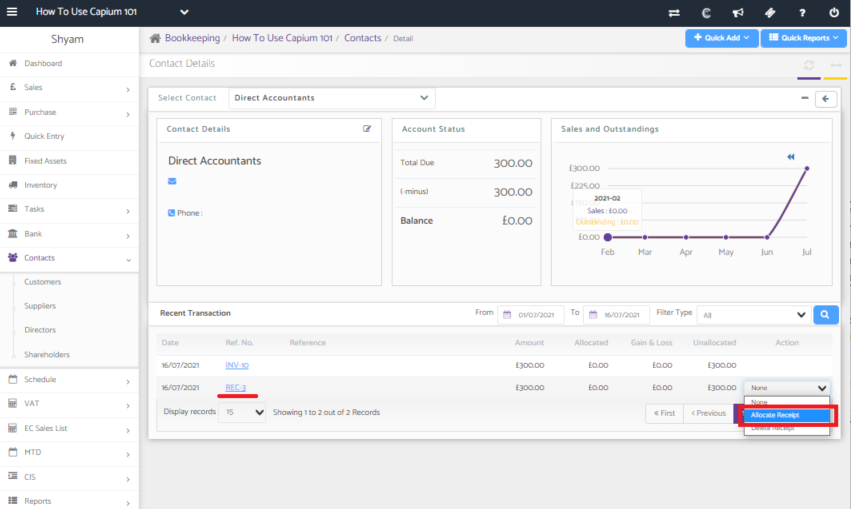Click the back arrow button in contact panel
851x509 pixels.
pyautogui.click(x=825, y=99)
